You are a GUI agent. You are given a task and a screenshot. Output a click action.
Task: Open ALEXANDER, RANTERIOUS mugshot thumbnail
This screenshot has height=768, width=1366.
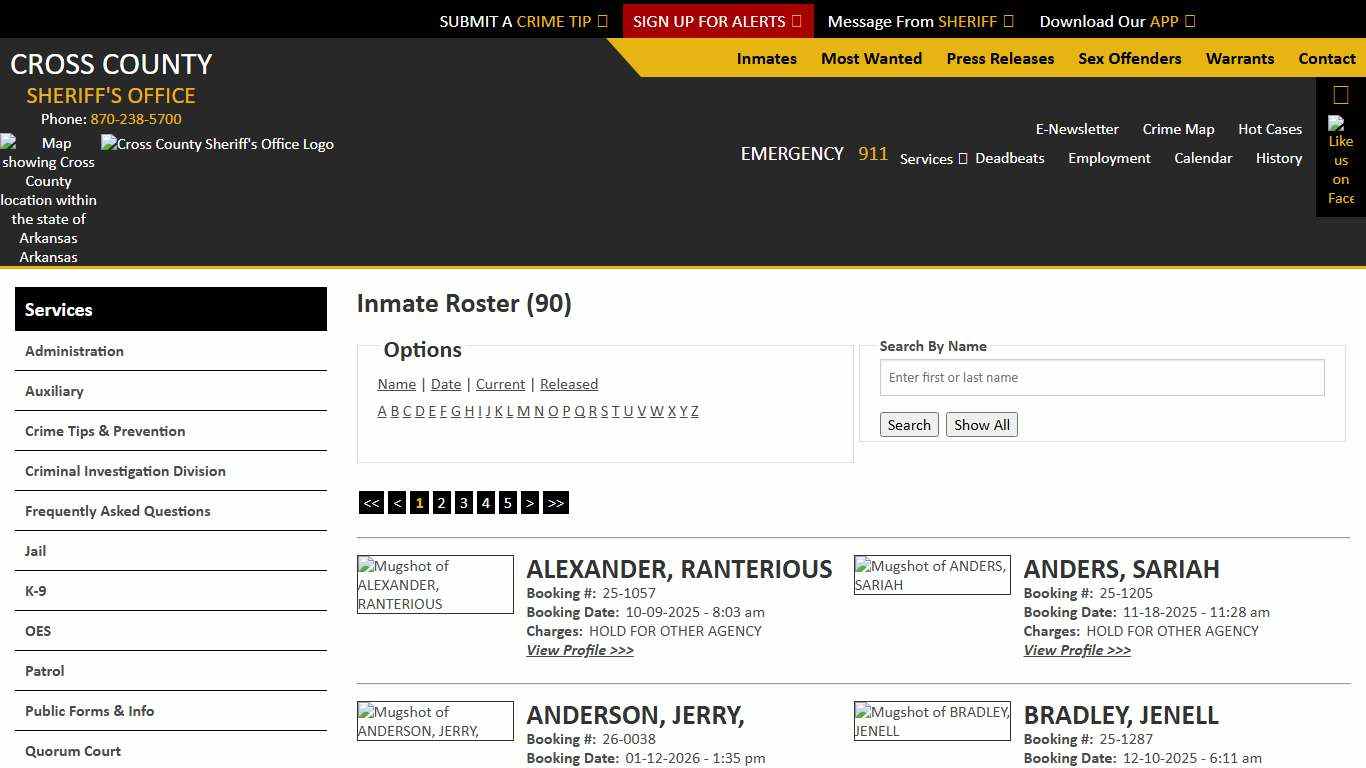click(x=435, y=584)
